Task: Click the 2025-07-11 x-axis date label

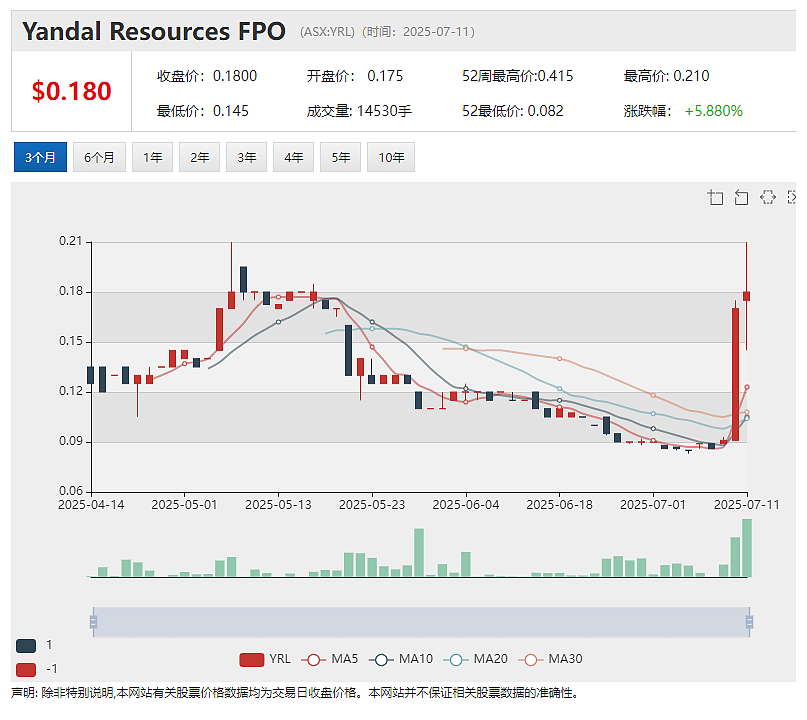Action: pyautogui.click(x=747, y=505)
